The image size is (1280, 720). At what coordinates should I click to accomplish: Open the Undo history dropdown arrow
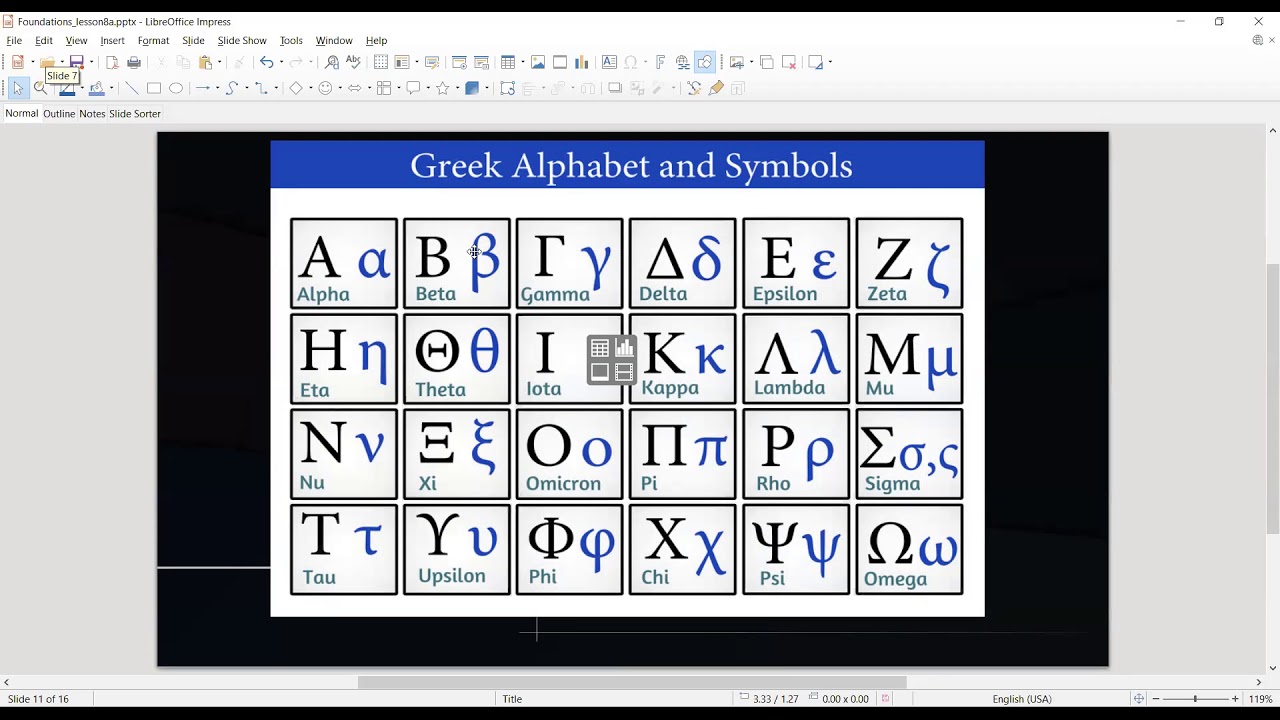point(280,62)
